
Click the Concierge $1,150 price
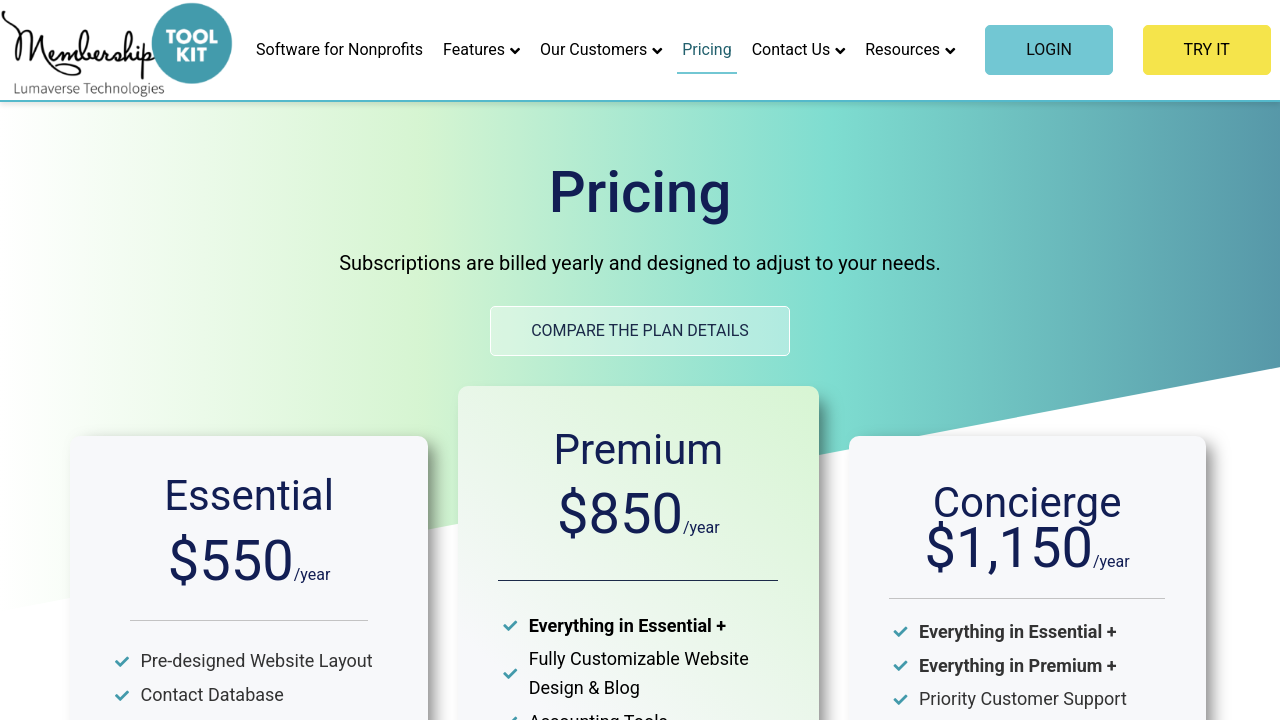[1008, 548]
